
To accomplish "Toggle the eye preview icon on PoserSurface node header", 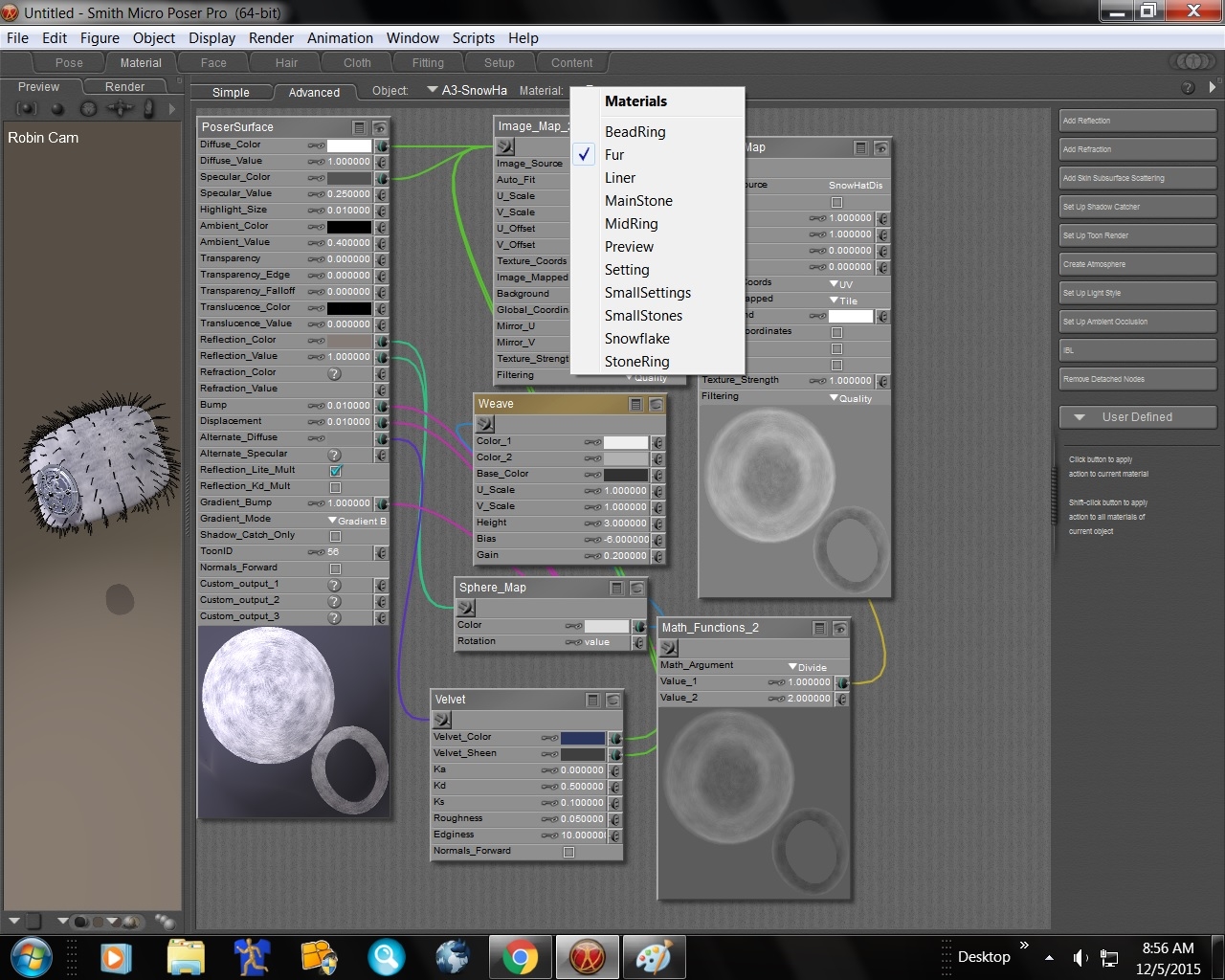I will pos(378,126).
